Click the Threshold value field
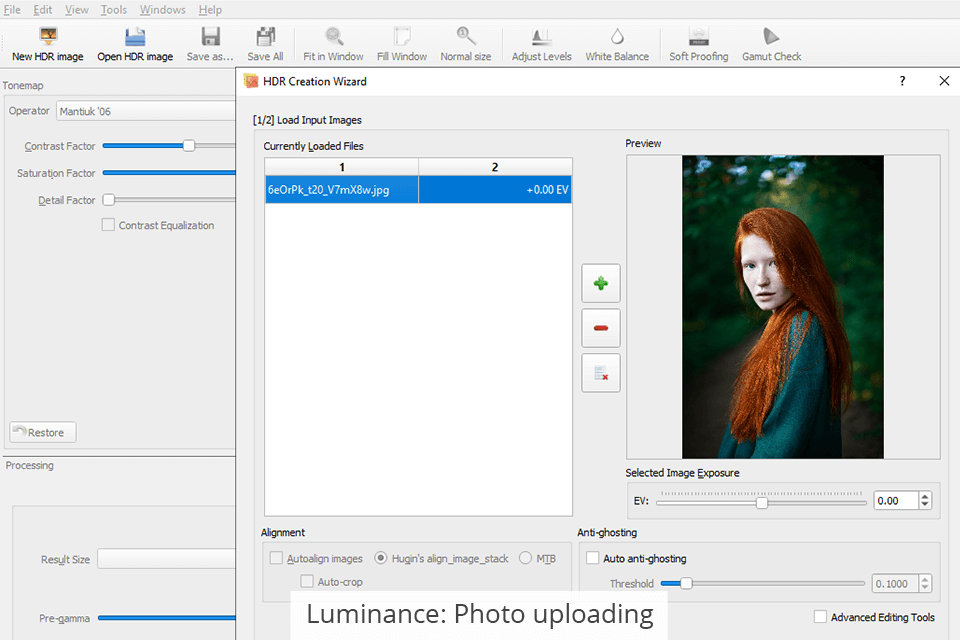This screenshot has height=640, width=960. (x=896, y=584)
